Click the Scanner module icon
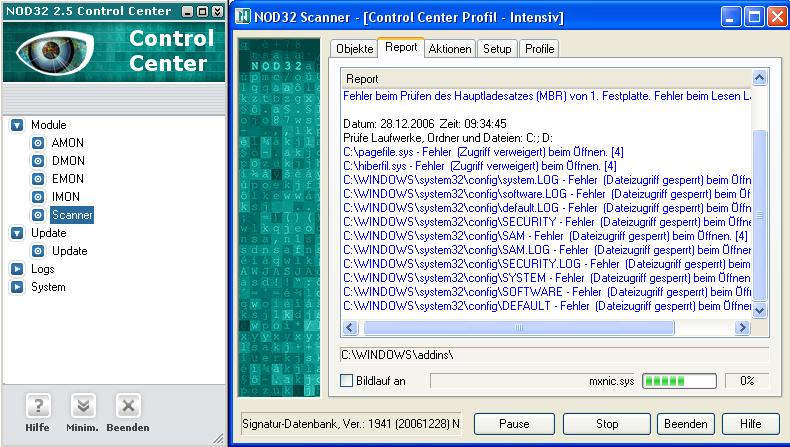This screenshot has height=447, width=790. coord(38,215)
